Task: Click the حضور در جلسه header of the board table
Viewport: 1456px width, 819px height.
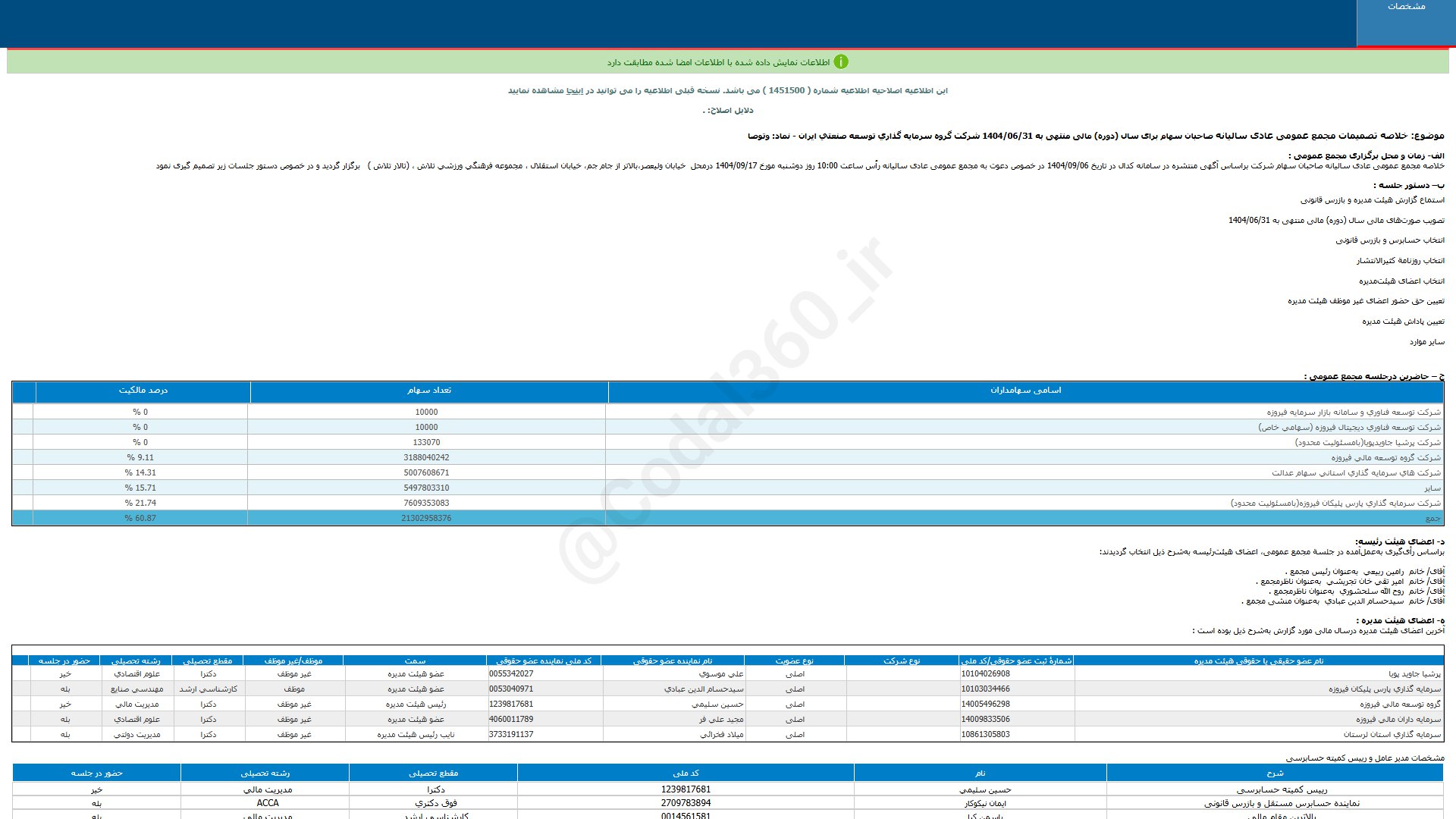Action: pyautogui.click(x=64, y=661)
